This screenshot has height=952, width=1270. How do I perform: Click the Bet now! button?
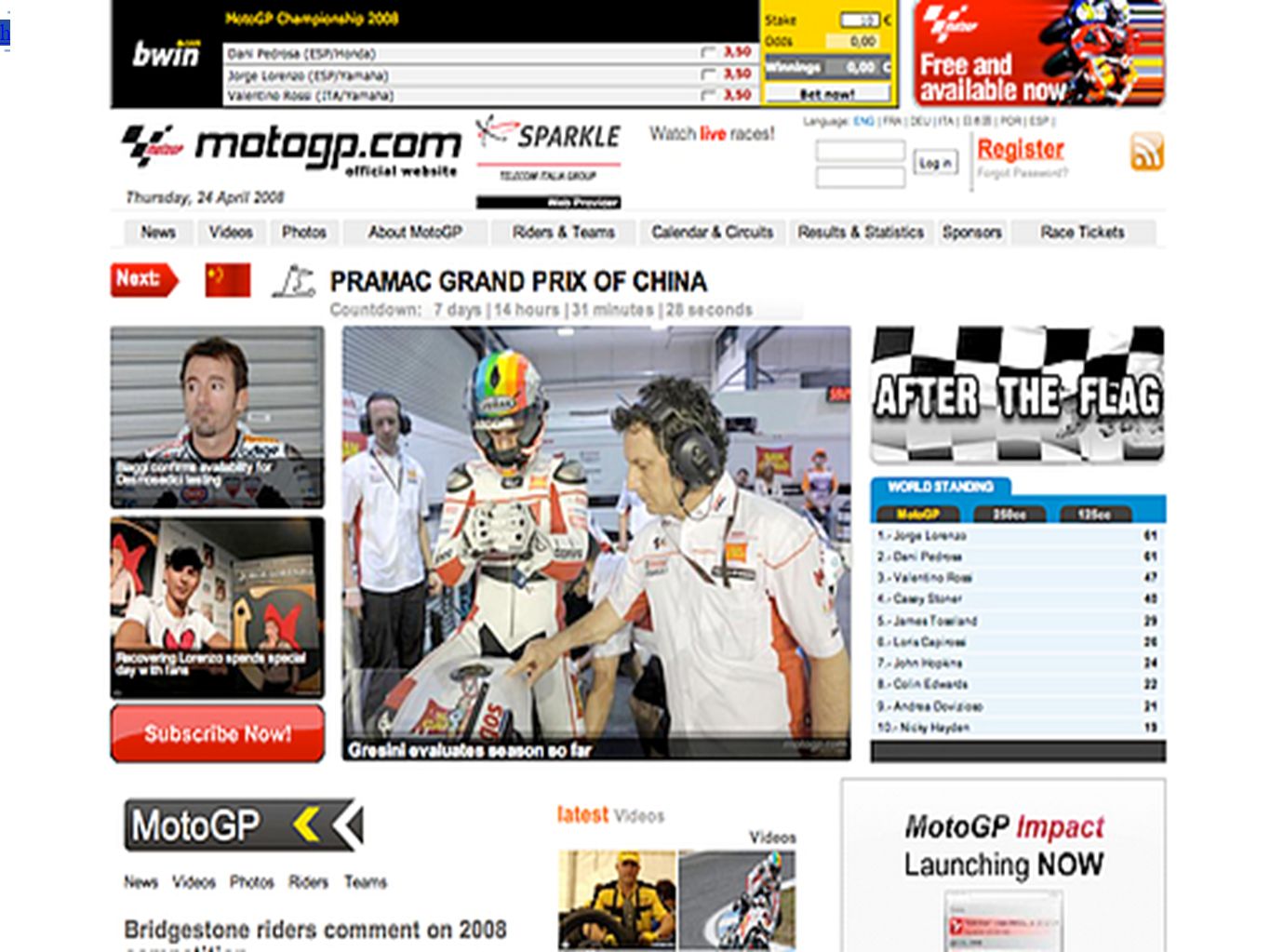point(827,94)
